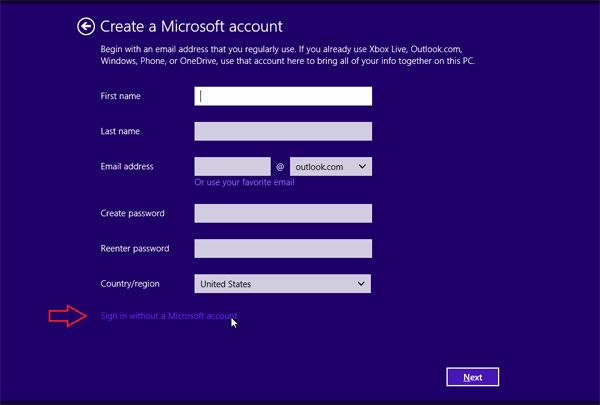The height and width of the screenshot is (405, 600).
Task: Click the @ symbol between email fields
Action: point(280,167)
